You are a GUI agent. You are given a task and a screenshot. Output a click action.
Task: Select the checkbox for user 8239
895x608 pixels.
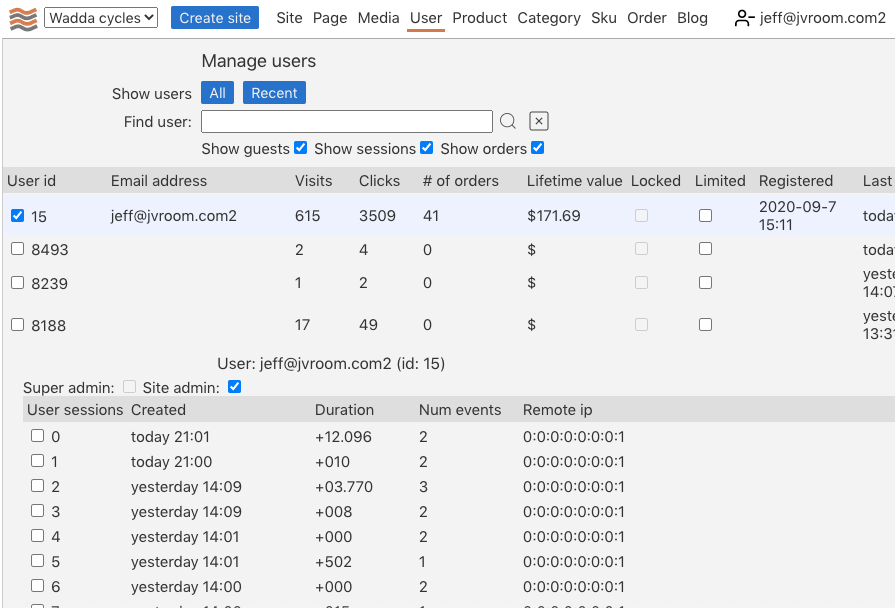coord(18,283)
